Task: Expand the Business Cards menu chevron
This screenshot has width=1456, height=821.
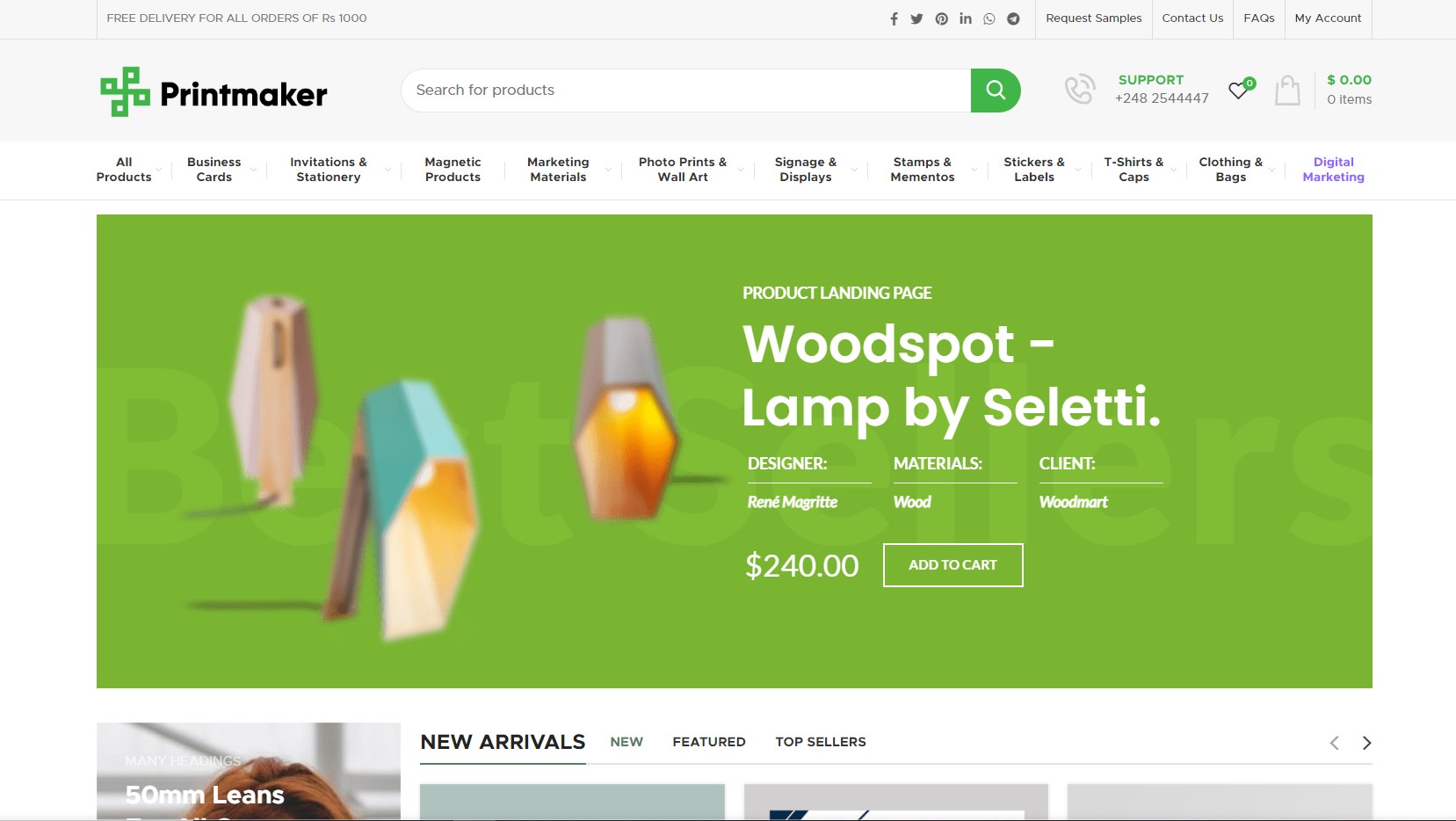Action: point(253,170)
